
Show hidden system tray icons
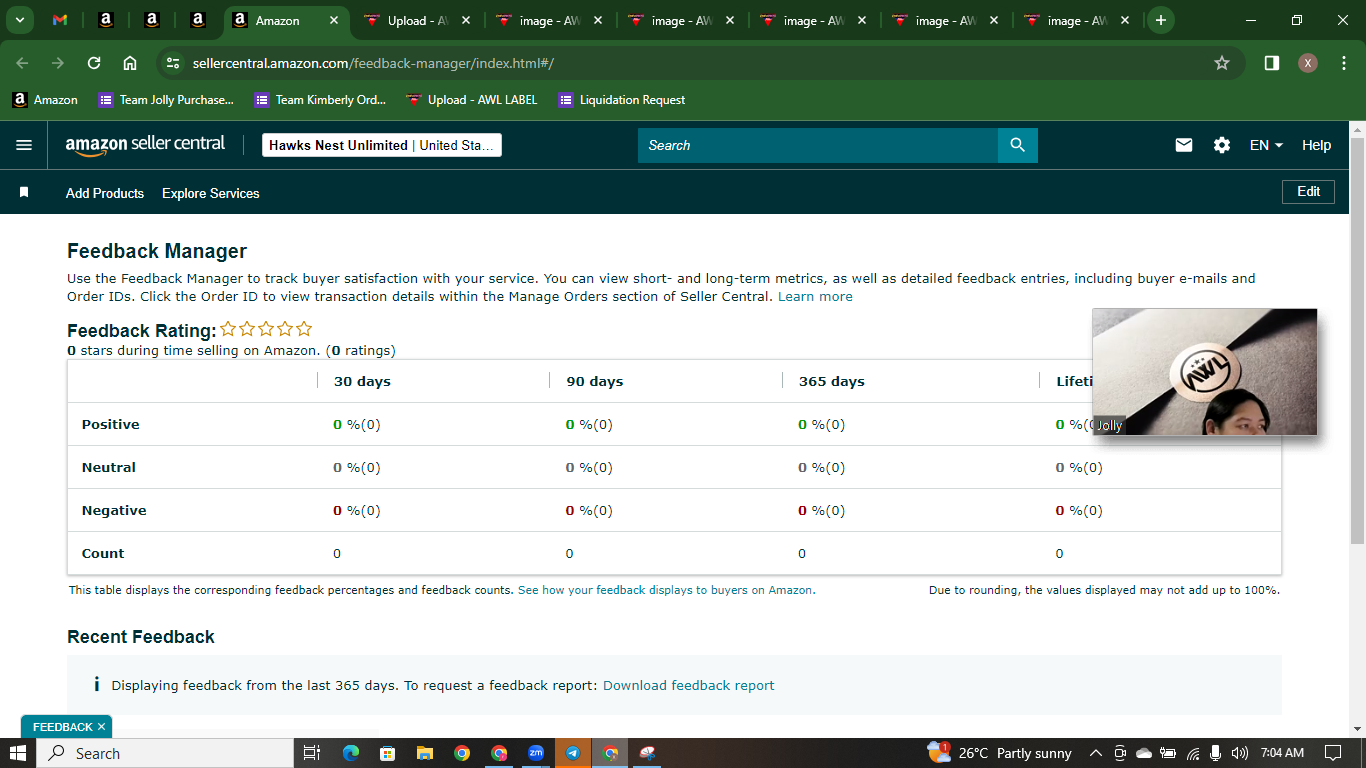pyautogui.click(x=1095, y=753)
